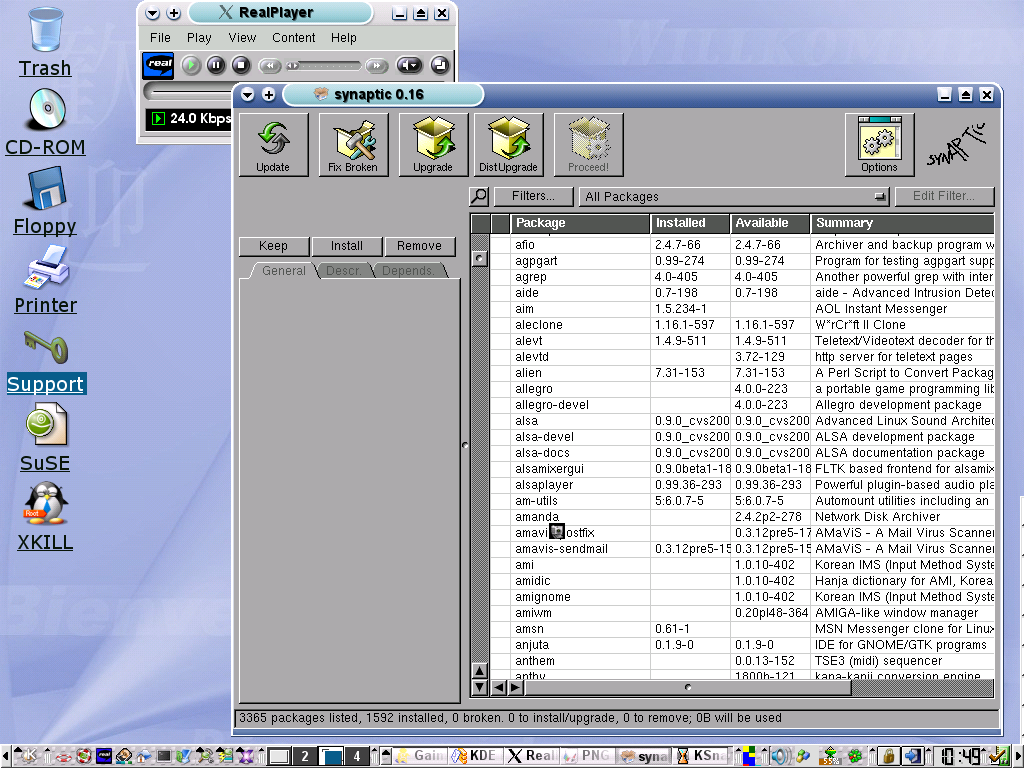Click the speaker volume icon in the system tray
Screen dimensions: 1024x768
[x=781, y=756]
